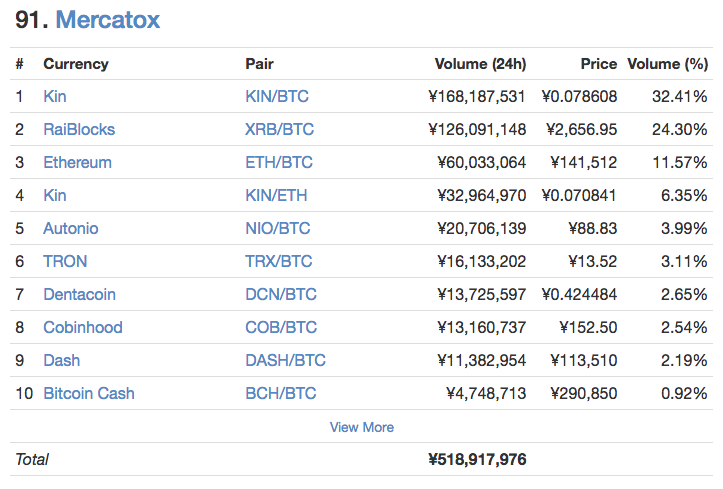This screenshot has height=489, width=723.
Task: Open the KIN/BTC pair link
Action: (277, 96)
